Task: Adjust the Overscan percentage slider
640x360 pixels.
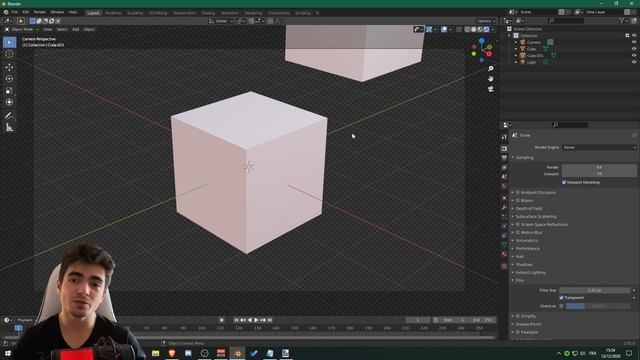Action: click(x=598, y=306)
